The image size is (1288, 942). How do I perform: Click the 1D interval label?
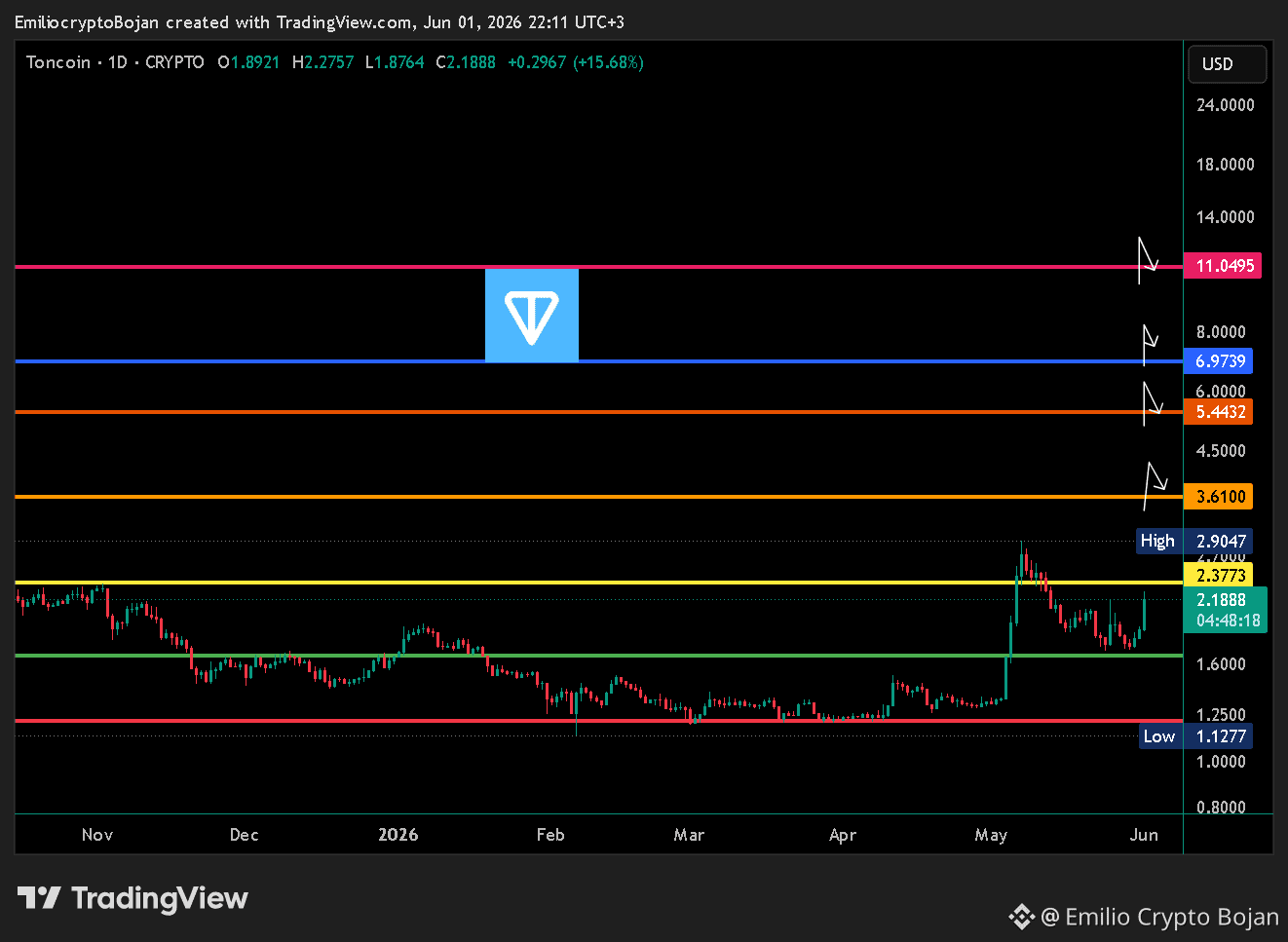point(118,62)
